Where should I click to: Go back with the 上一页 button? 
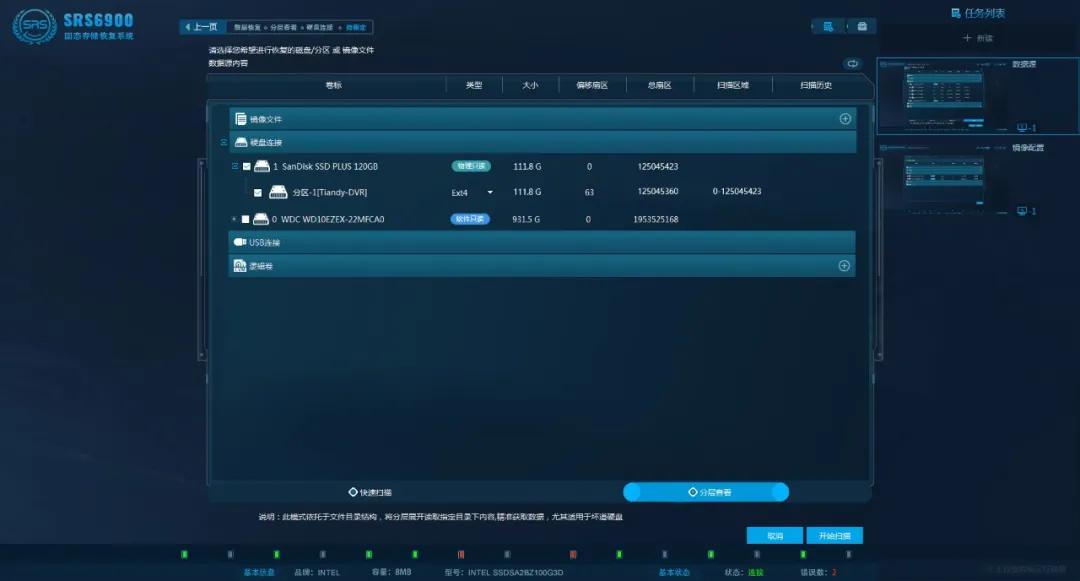(x=201, y=27)
